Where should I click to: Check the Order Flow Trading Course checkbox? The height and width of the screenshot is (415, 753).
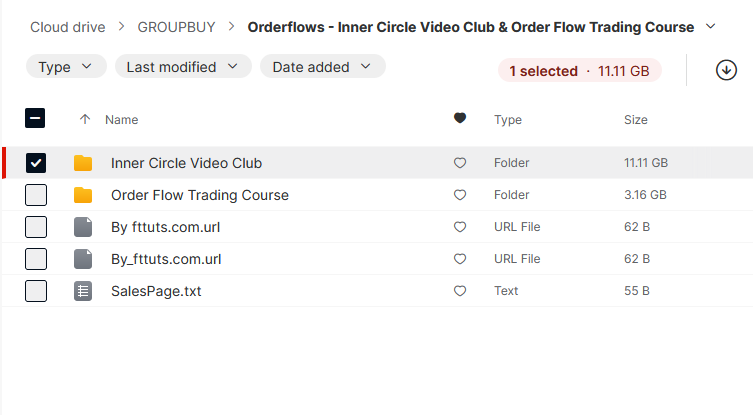[x=36, y=195]
